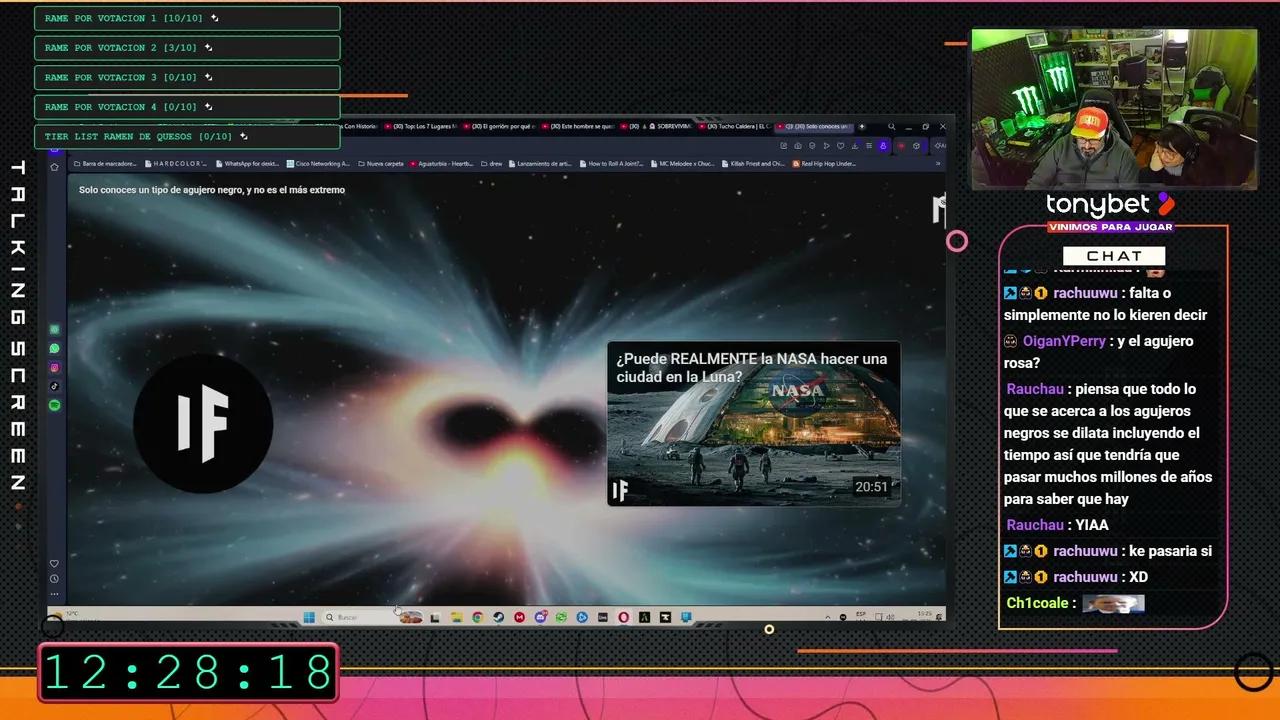The width and height of the screenshot is (1280, 720).
Task: Open the 'Real Hip Hop Under' bookmark
Action: [824, 163]
